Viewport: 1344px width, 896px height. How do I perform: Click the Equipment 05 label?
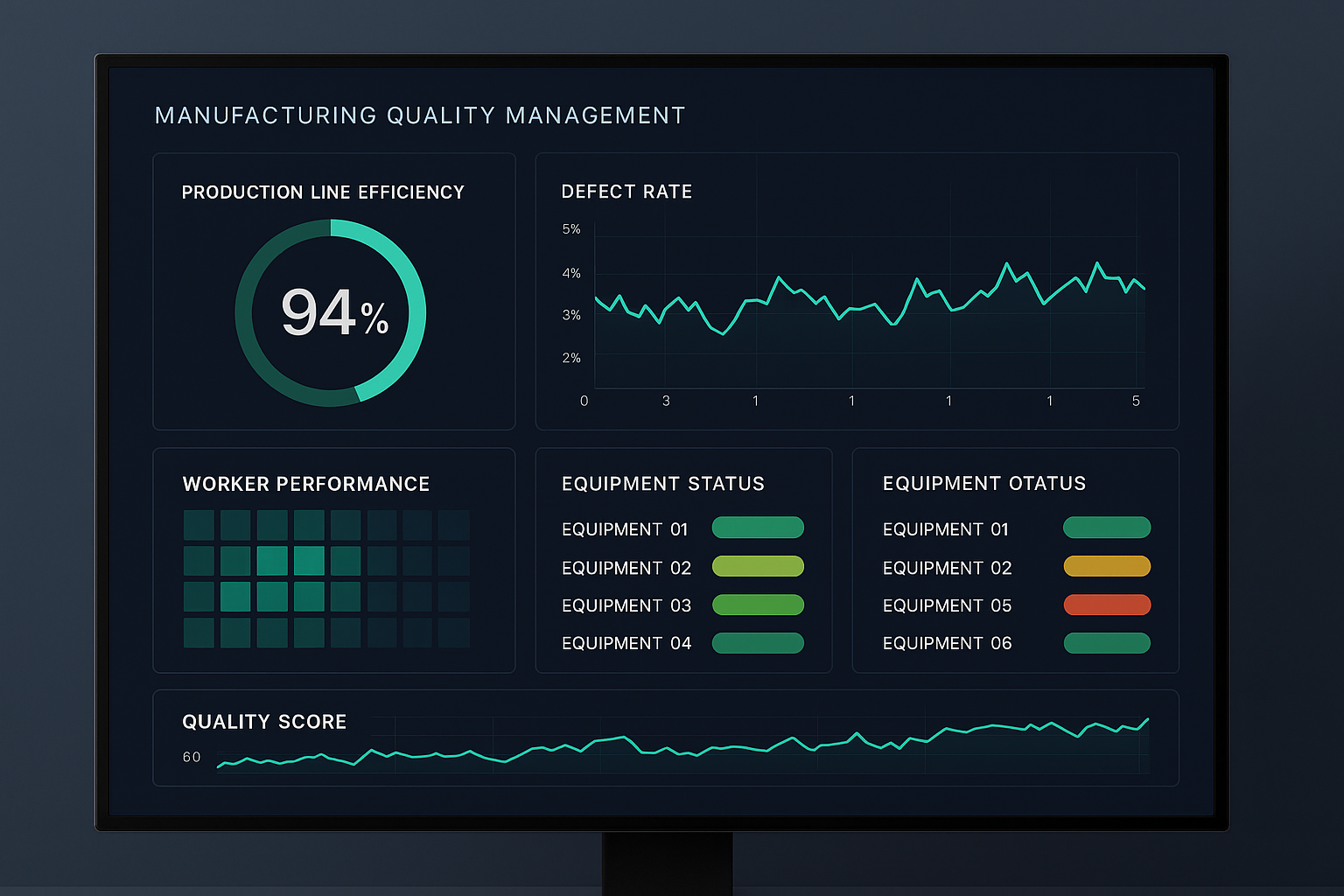point(947,605)
